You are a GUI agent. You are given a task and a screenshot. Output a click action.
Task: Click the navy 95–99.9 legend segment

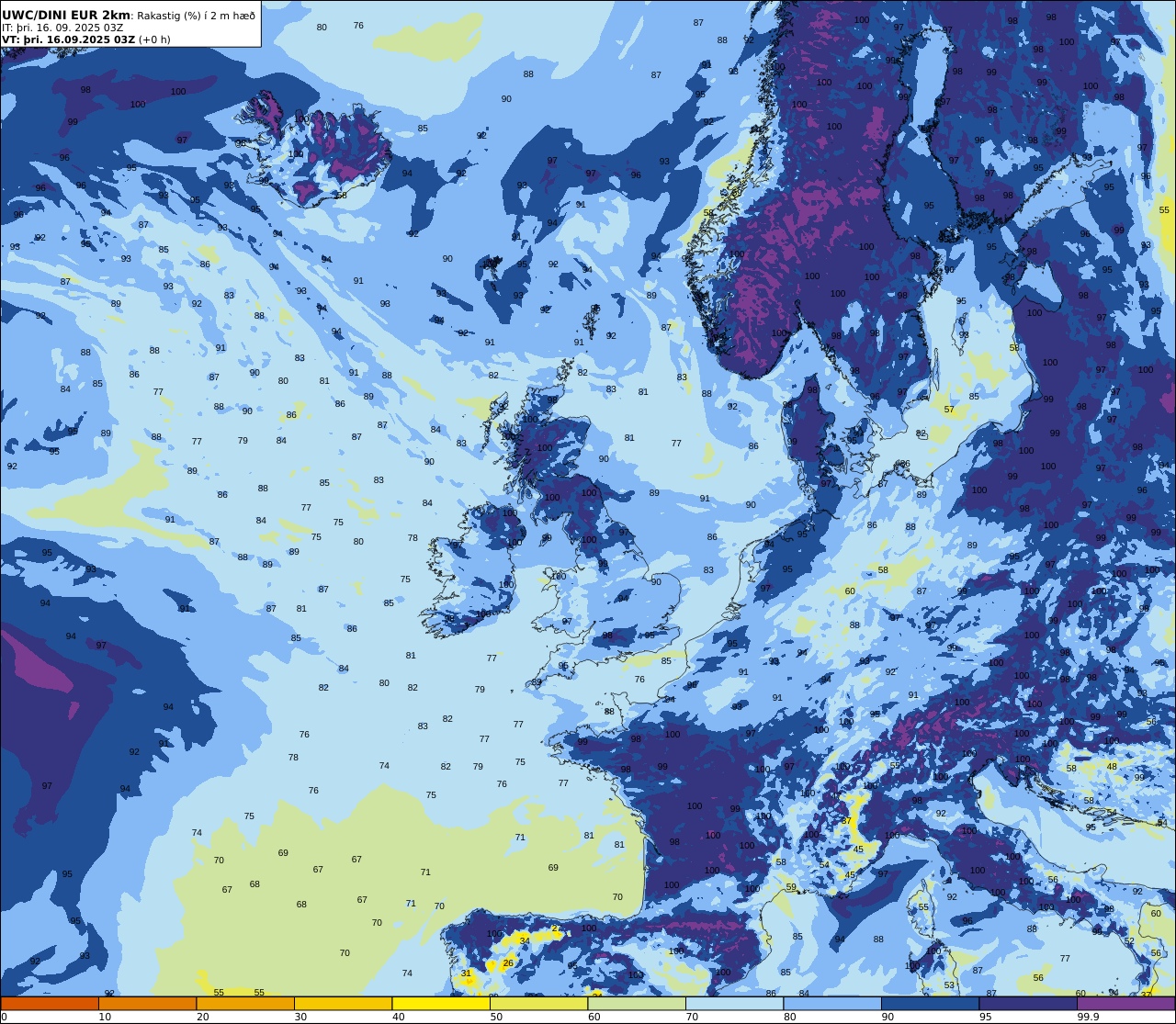click(x=1028, y=1003)
